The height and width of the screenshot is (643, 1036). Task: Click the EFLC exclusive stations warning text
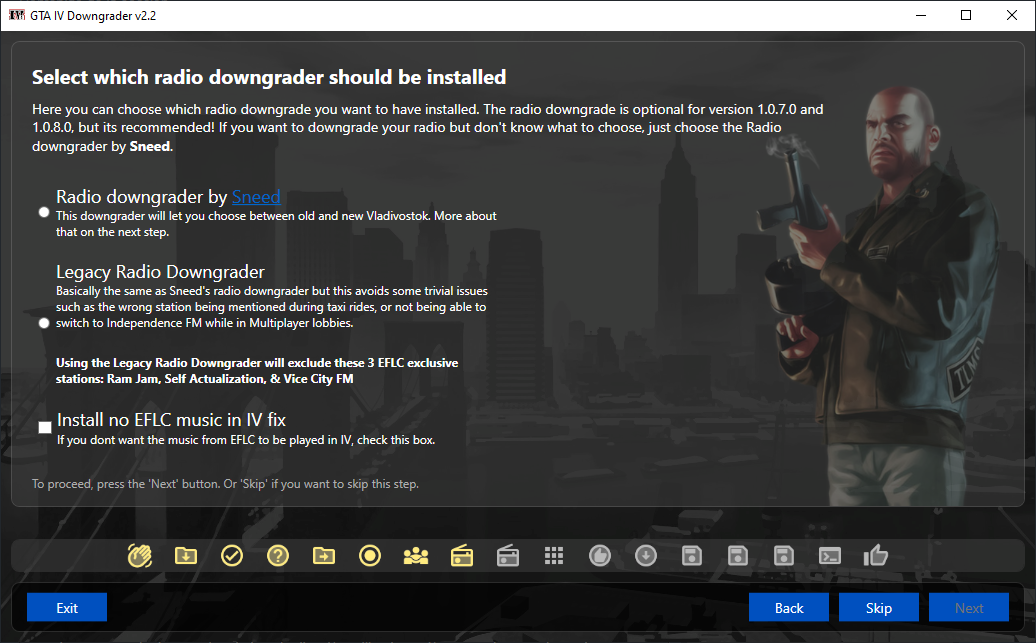pyautogui.click(x=257, y=371)
